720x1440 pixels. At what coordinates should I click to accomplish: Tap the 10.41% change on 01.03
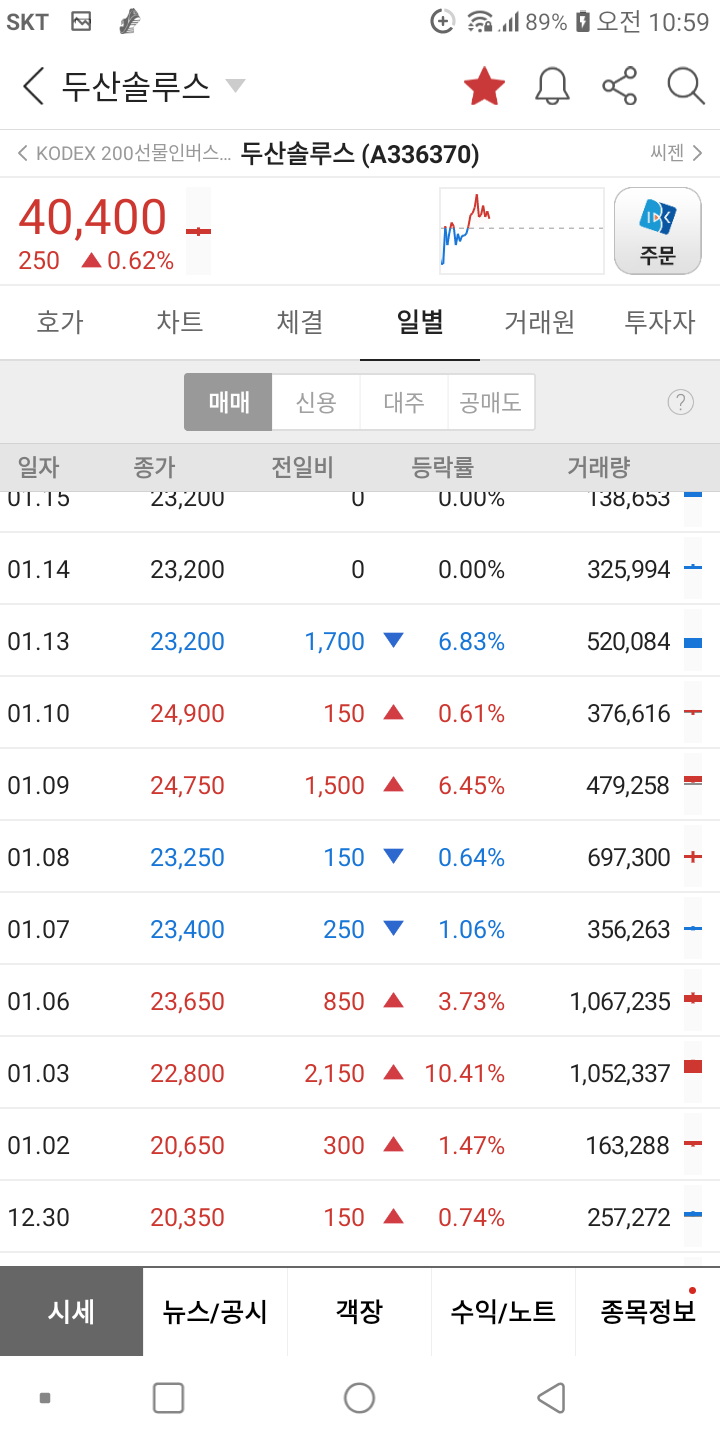click(x=465, y=1073)
